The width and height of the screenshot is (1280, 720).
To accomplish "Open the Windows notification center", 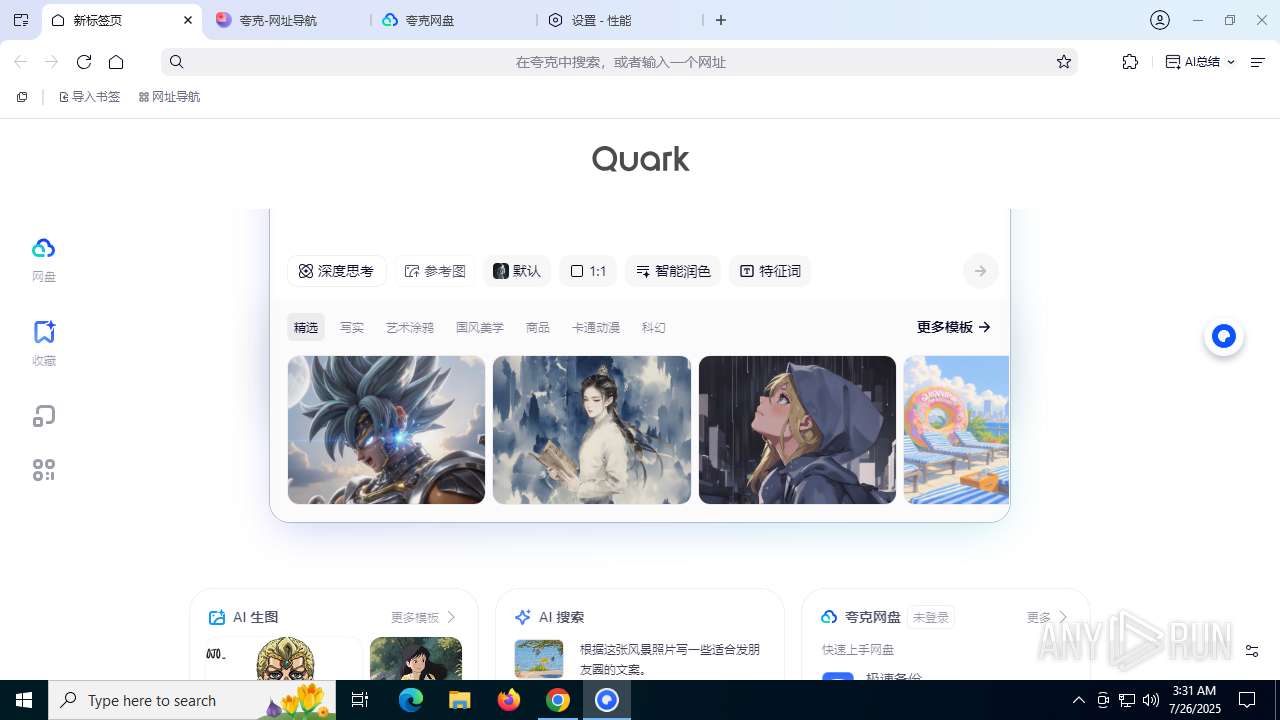I will tap(1247, 700).
